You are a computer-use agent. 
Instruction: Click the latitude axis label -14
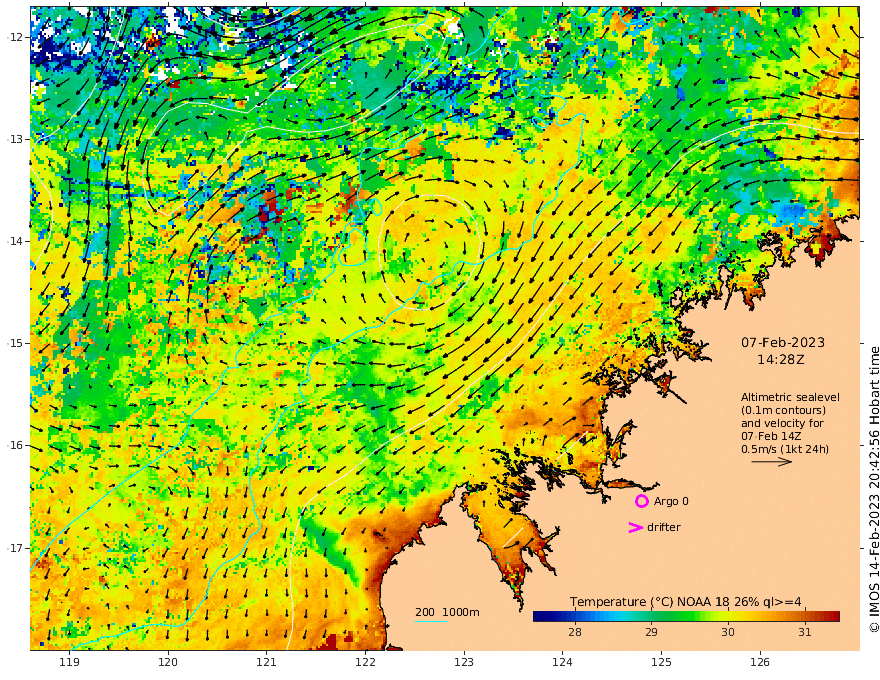pyautogui.click(x=15, y=241)
